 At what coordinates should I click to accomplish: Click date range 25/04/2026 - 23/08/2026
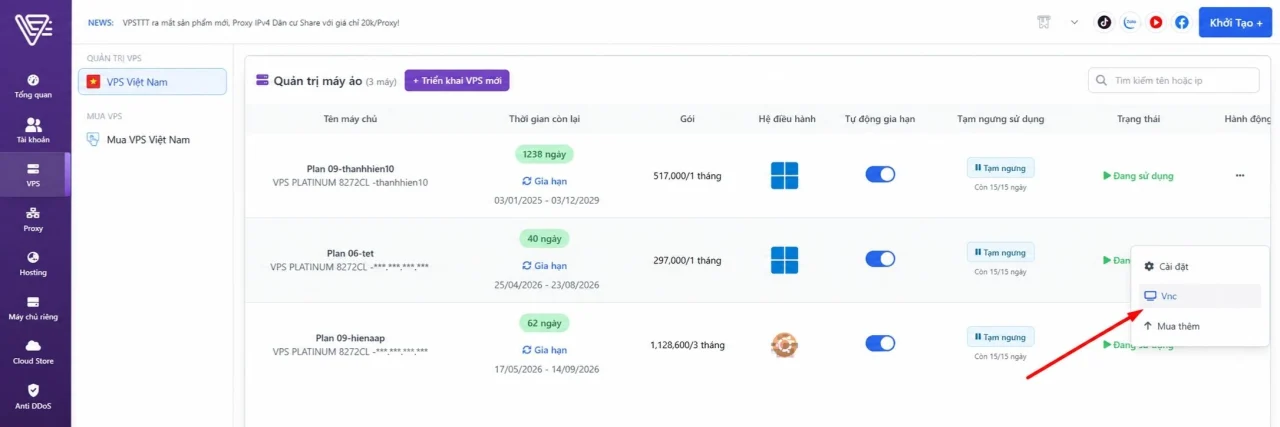click(545, 285)
